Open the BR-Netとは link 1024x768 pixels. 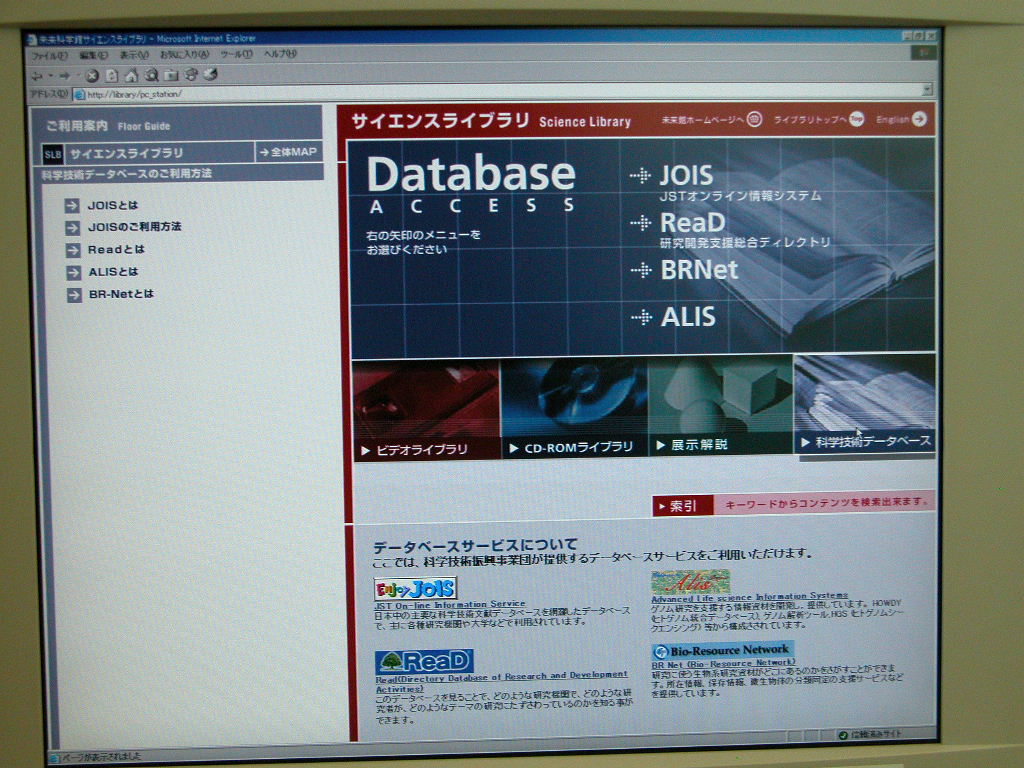[x=121, y=295]
